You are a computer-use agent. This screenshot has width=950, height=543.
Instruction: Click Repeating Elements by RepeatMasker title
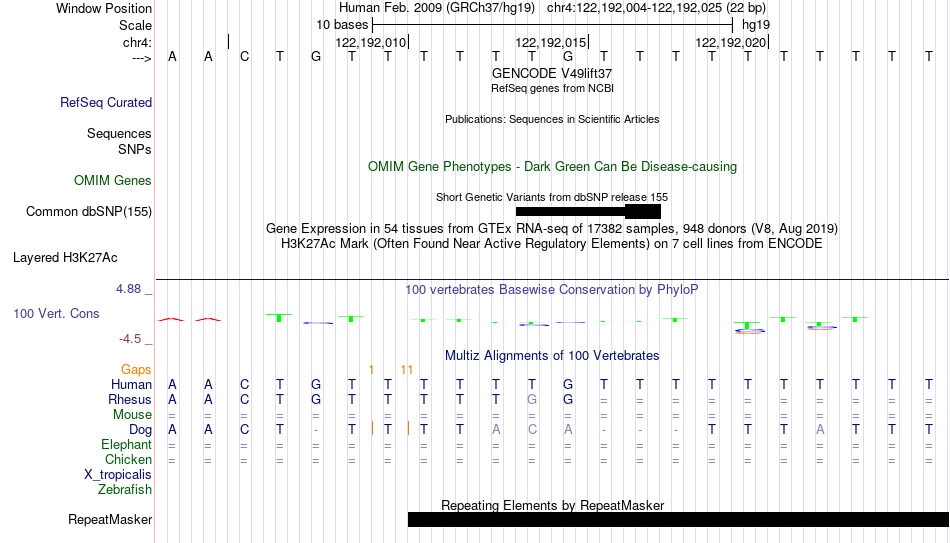(x=553, y=505)
